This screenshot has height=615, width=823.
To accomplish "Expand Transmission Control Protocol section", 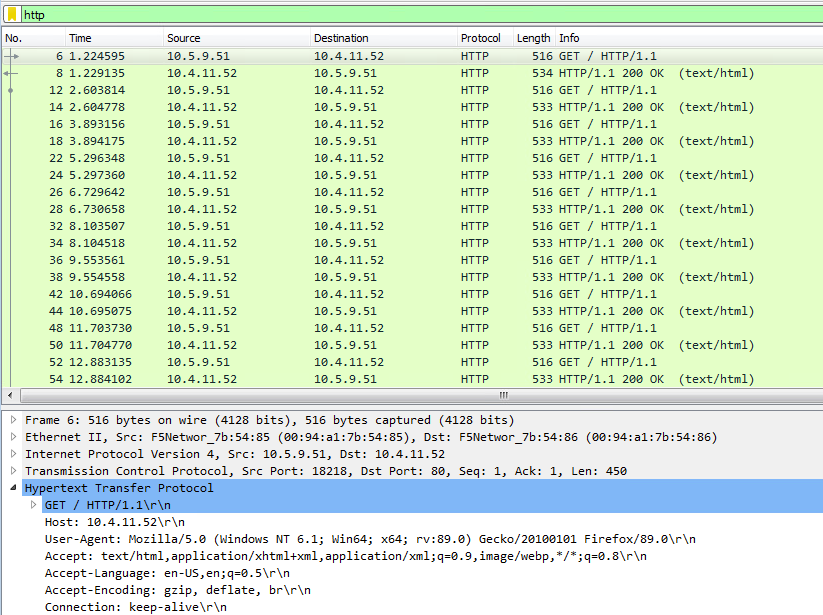I will coord(14,471).
